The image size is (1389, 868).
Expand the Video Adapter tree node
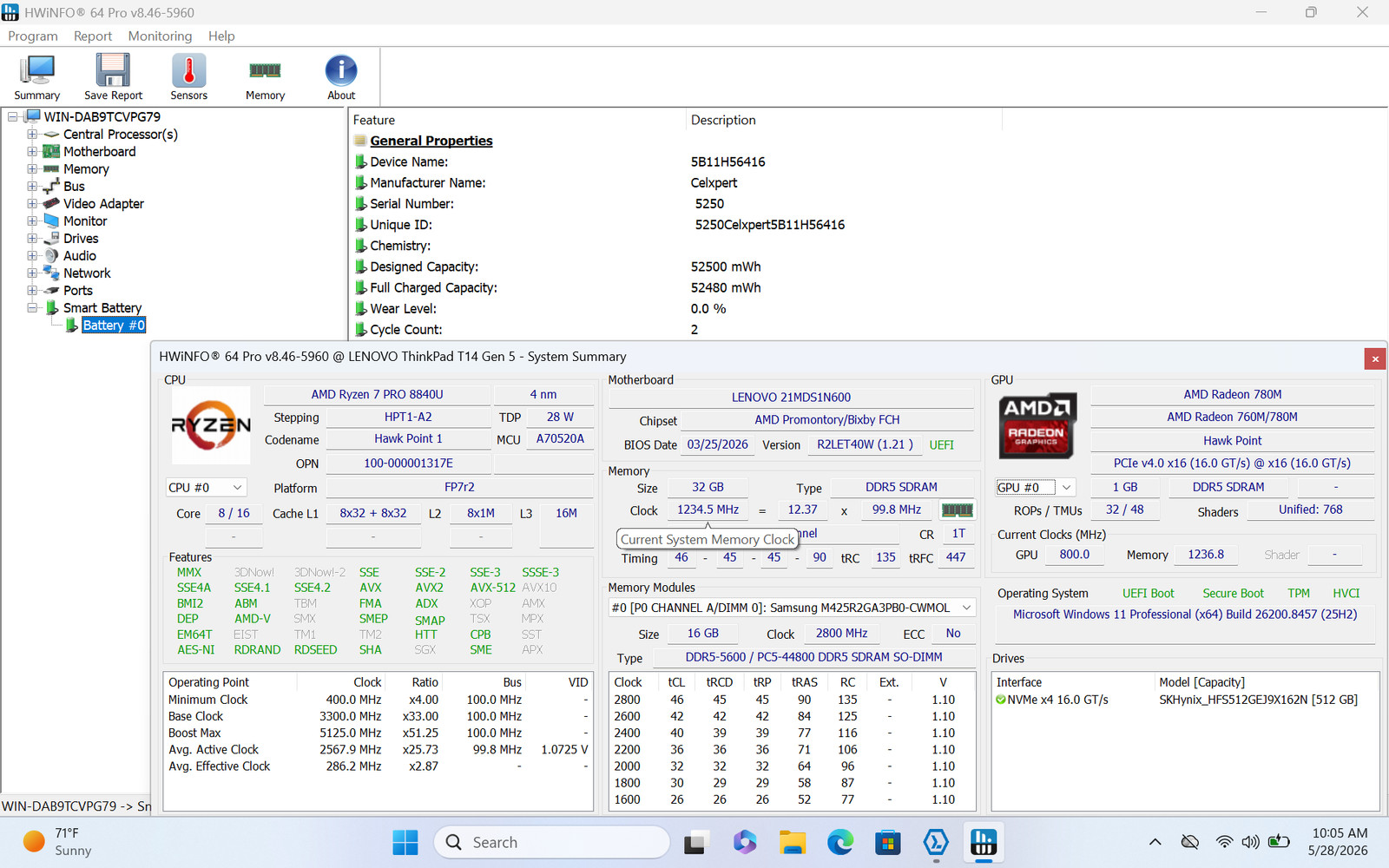click(x=32, y=204)
